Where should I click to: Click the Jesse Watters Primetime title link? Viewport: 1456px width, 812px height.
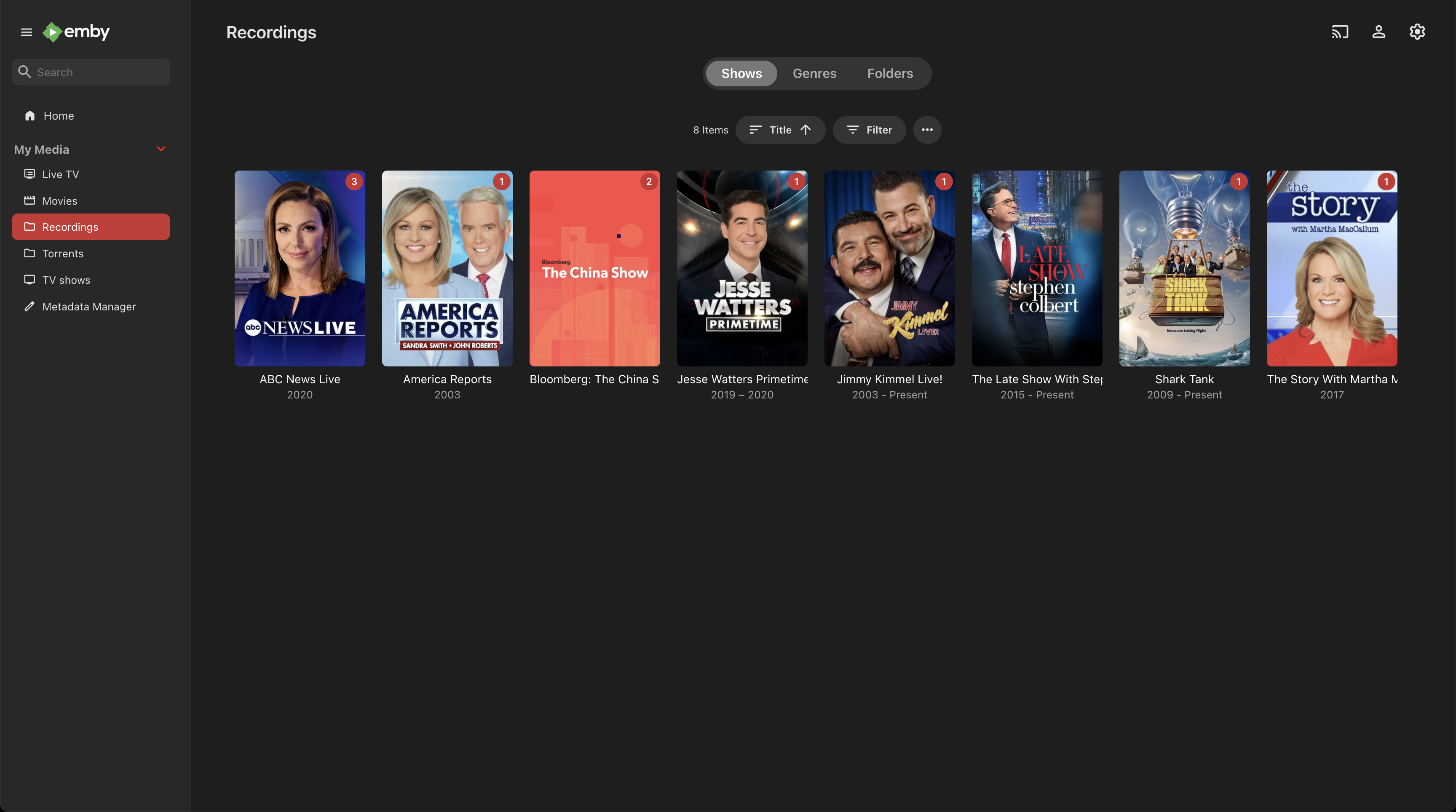click(742, 379)
